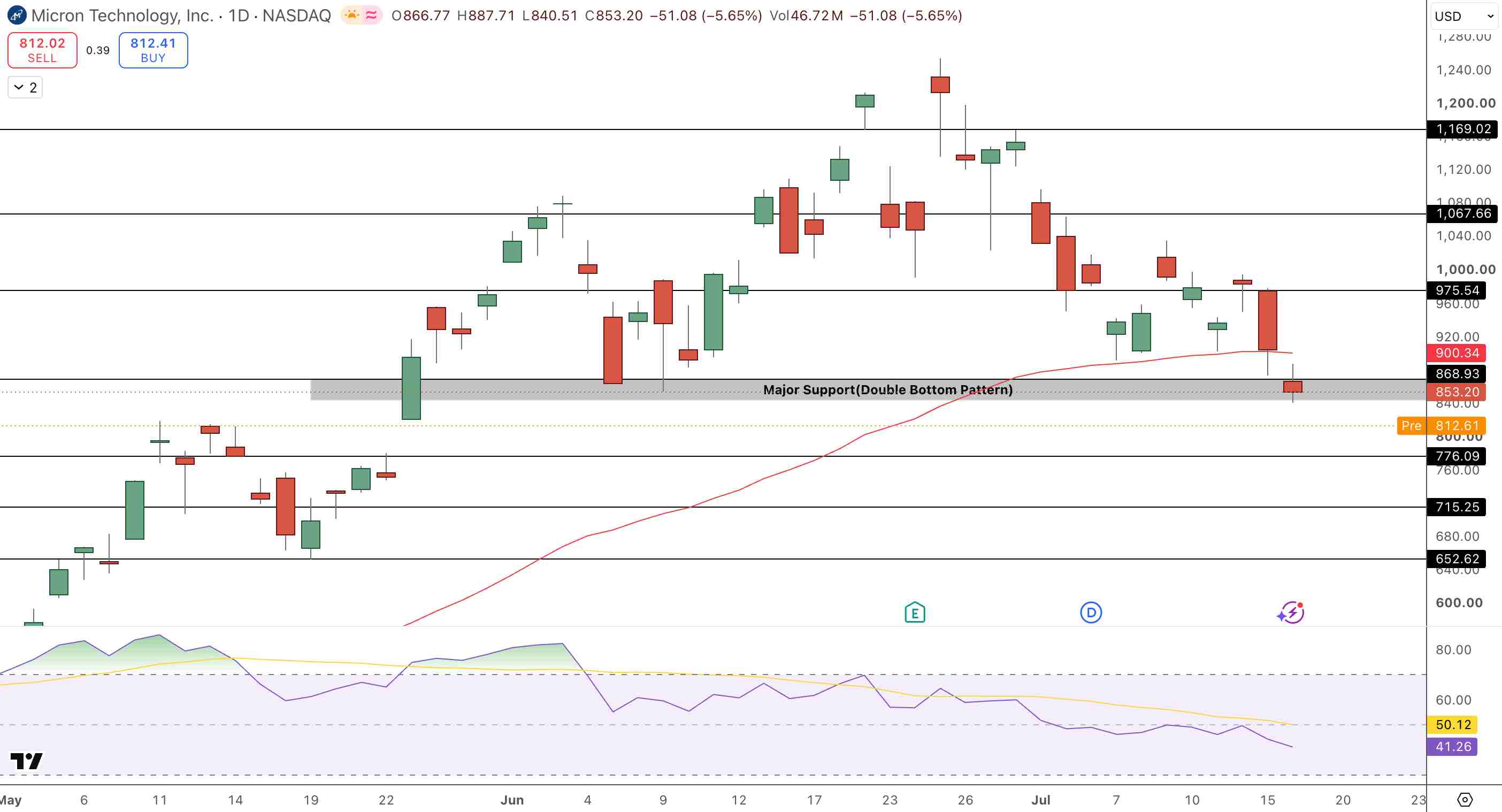This screenshot has height=812, width=1502.
Task: Open the USD currency dropdown
Action: (x=1464, y=17)
